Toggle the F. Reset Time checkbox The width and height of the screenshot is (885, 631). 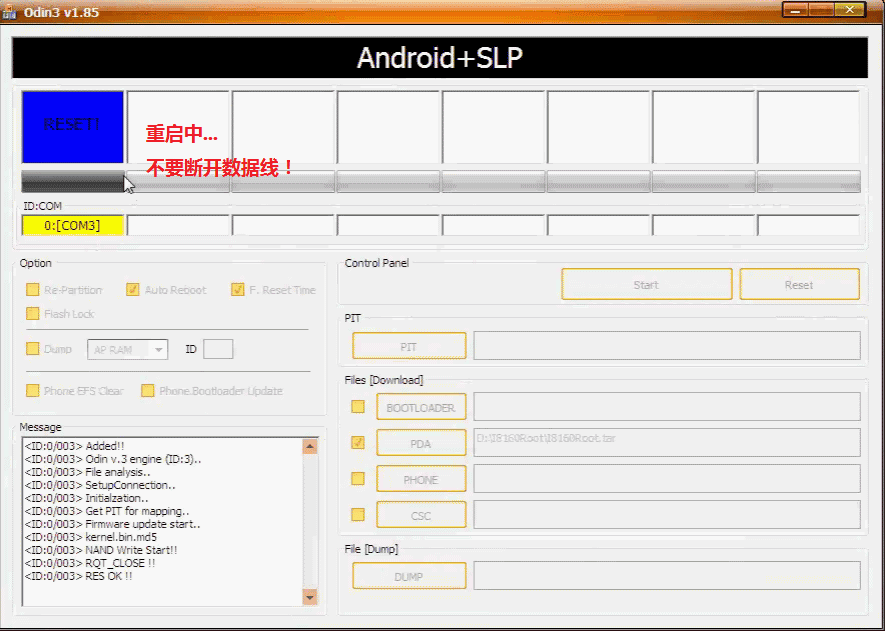point(238,290)
